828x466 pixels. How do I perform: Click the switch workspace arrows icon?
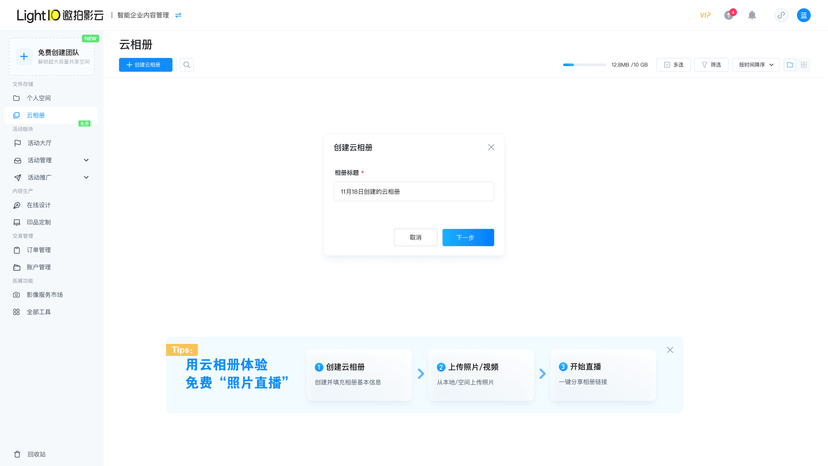coord(178,15)
